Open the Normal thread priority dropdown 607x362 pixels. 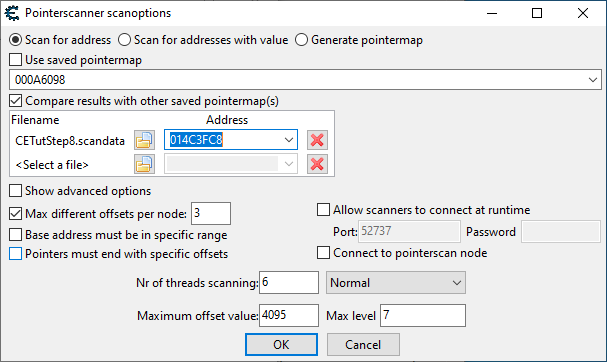click(396, 283)
